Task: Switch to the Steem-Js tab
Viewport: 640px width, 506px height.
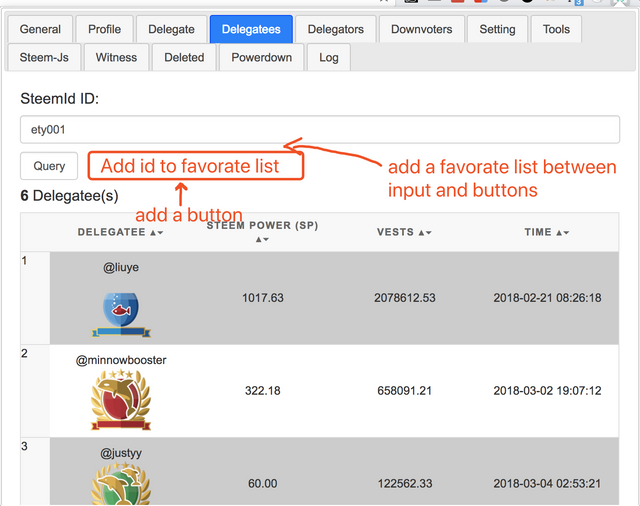Action: click(x=44, y=58)
